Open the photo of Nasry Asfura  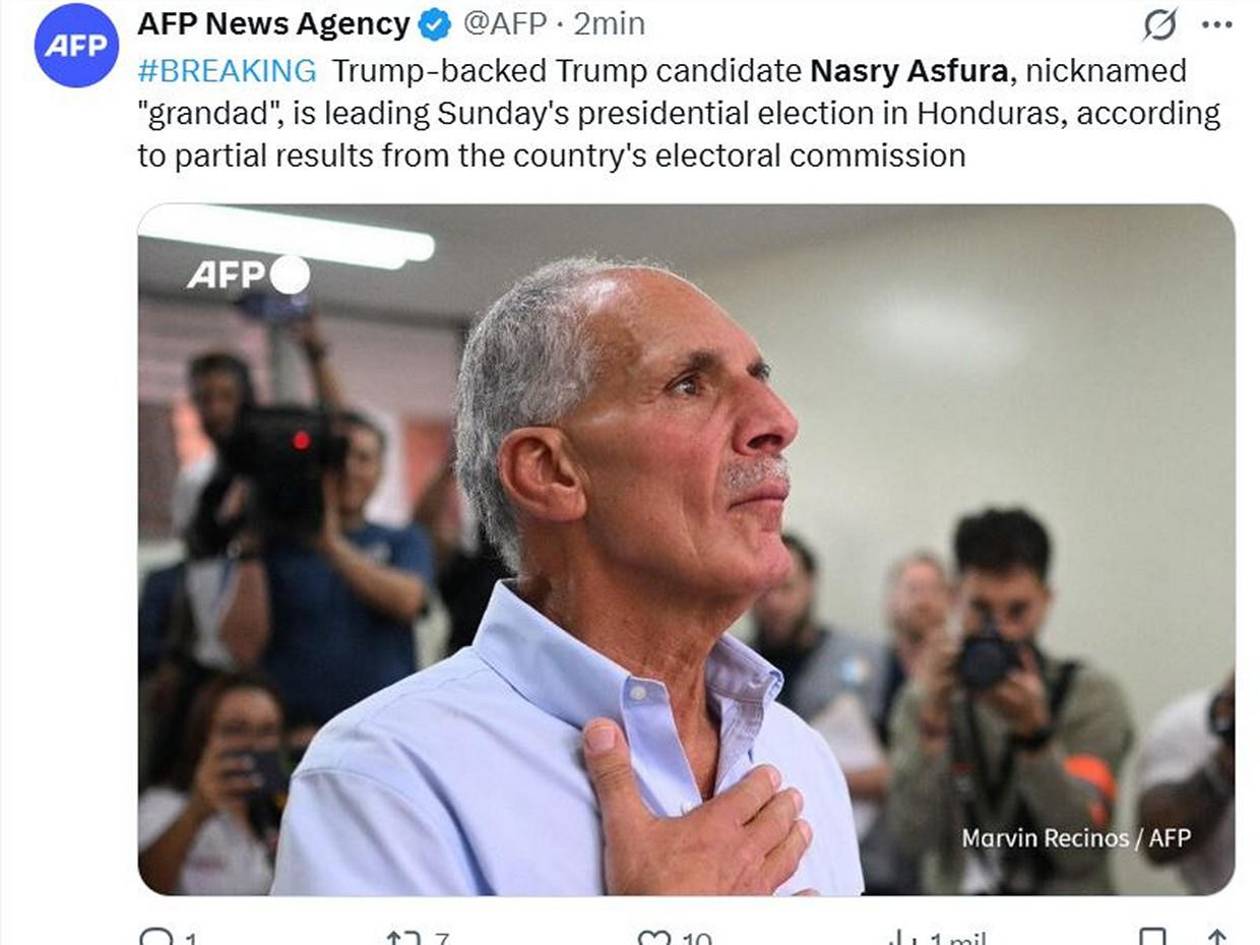[685, 549]
